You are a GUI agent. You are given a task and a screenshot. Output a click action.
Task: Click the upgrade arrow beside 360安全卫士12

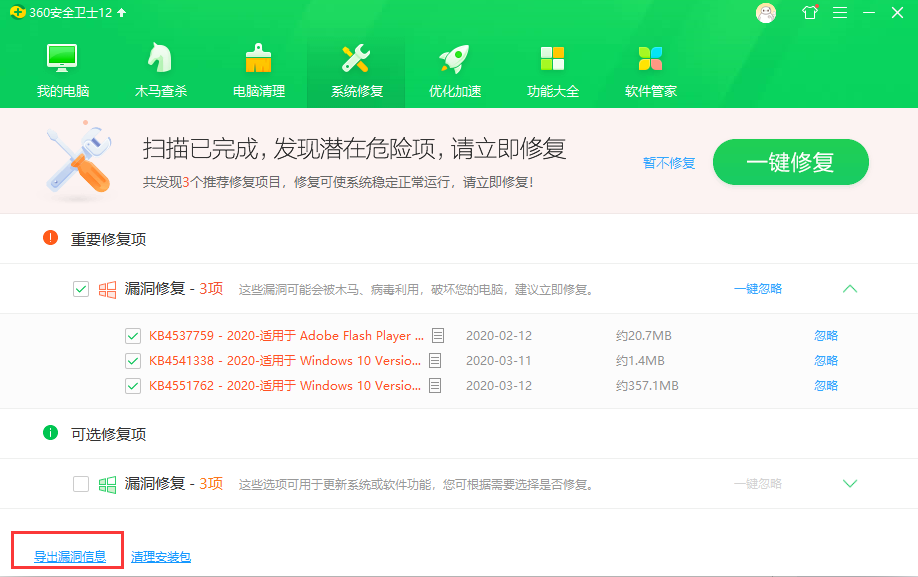click(x=122, y=12)
